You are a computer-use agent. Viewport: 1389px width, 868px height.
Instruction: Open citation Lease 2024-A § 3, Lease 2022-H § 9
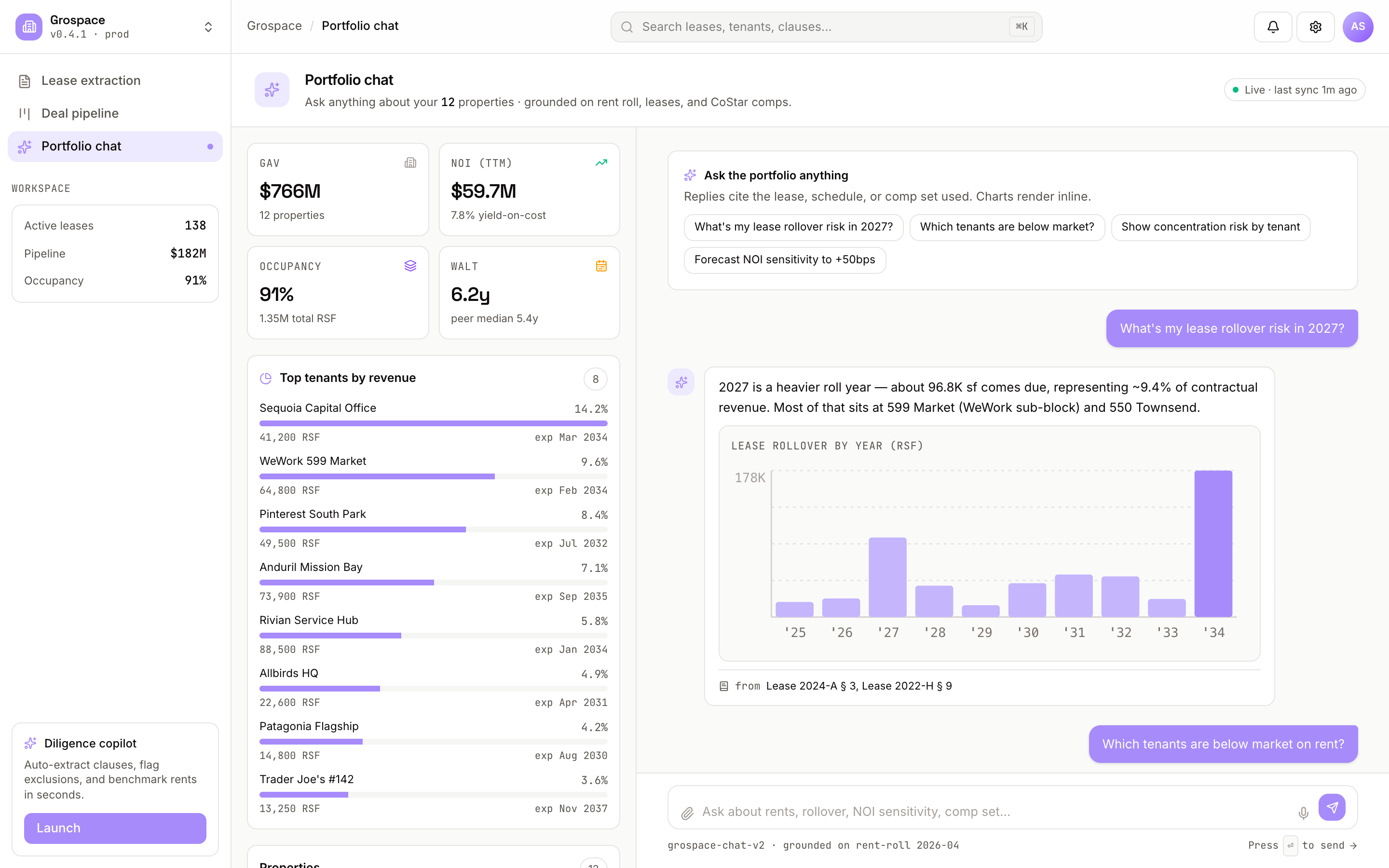point(858,686)
